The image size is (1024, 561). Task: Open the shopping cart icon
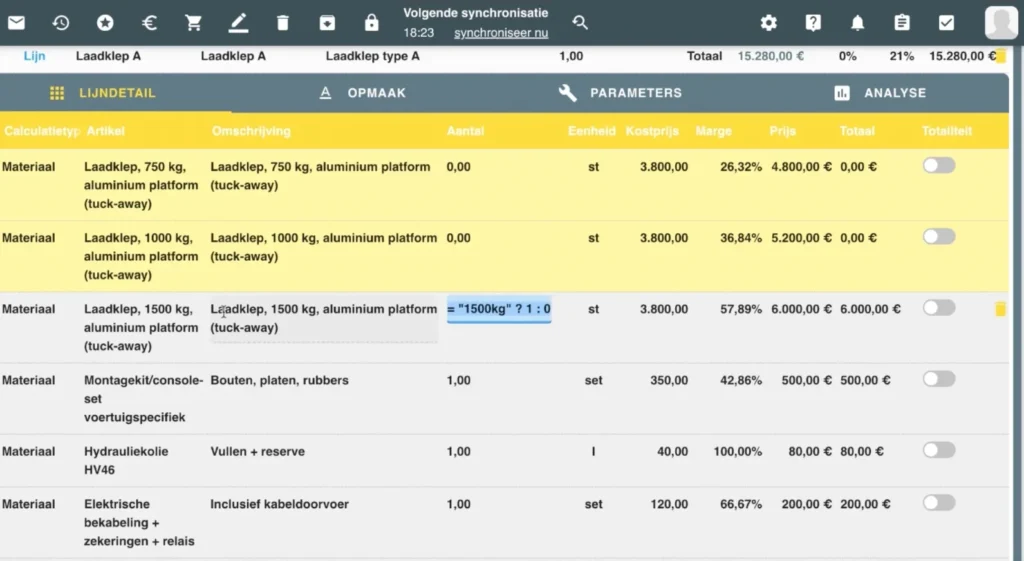click(193, 23)
